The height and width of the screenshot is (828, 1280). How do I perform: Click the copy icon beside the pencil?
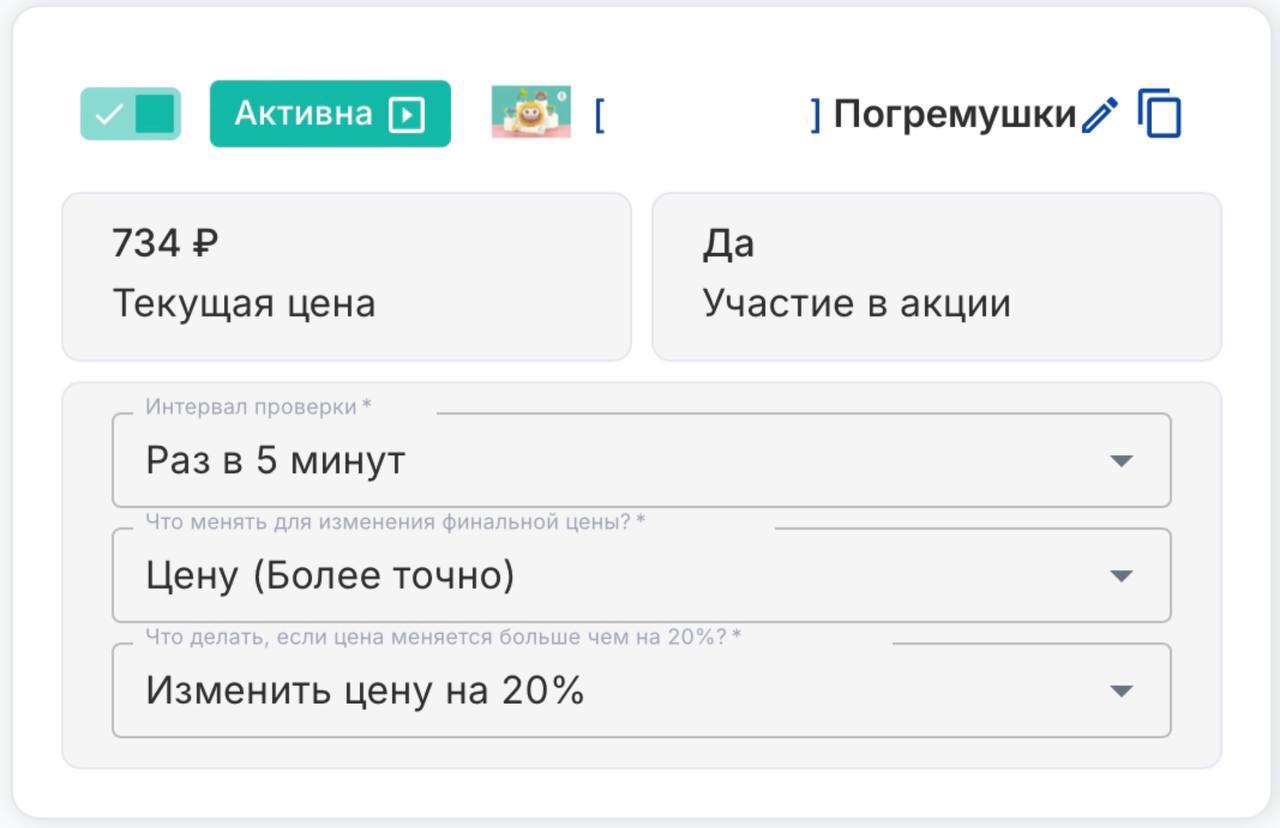point(1160,114)
